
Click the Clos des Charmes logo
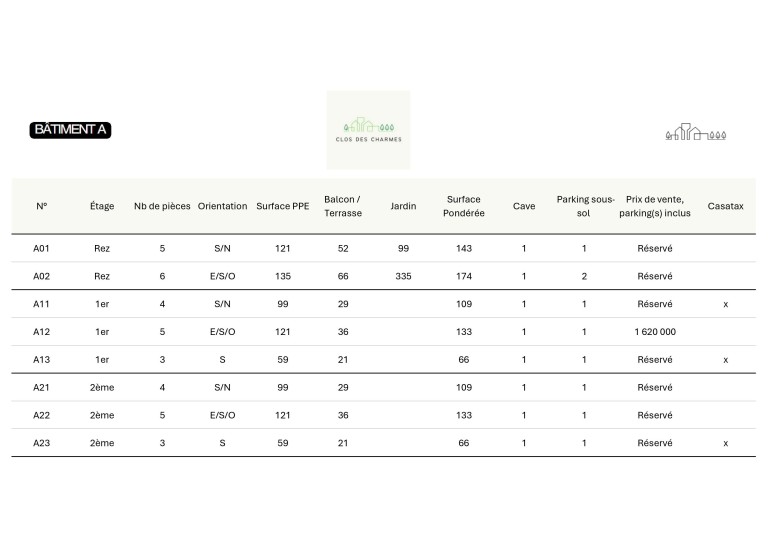[368, 130]
